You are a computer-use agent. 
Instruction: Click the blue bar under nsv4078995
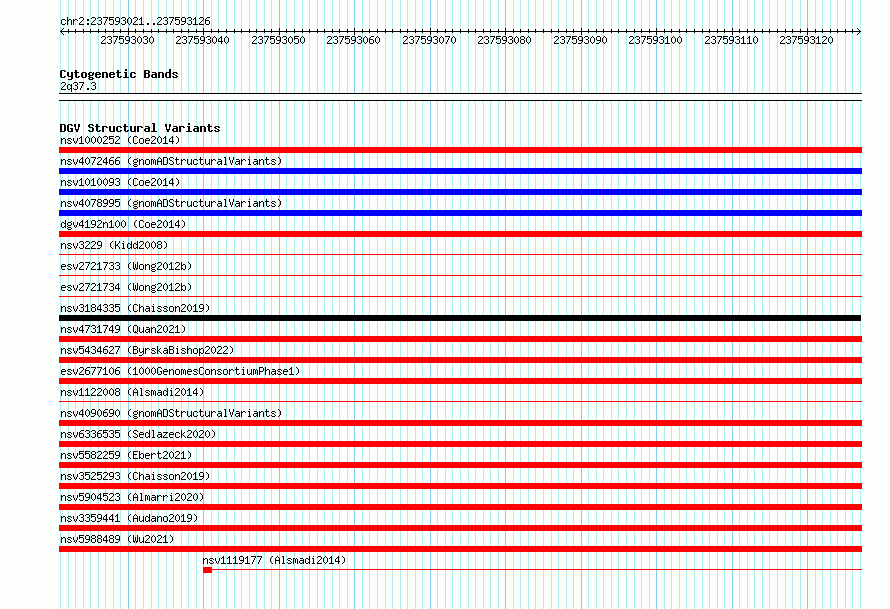point(460,213)
